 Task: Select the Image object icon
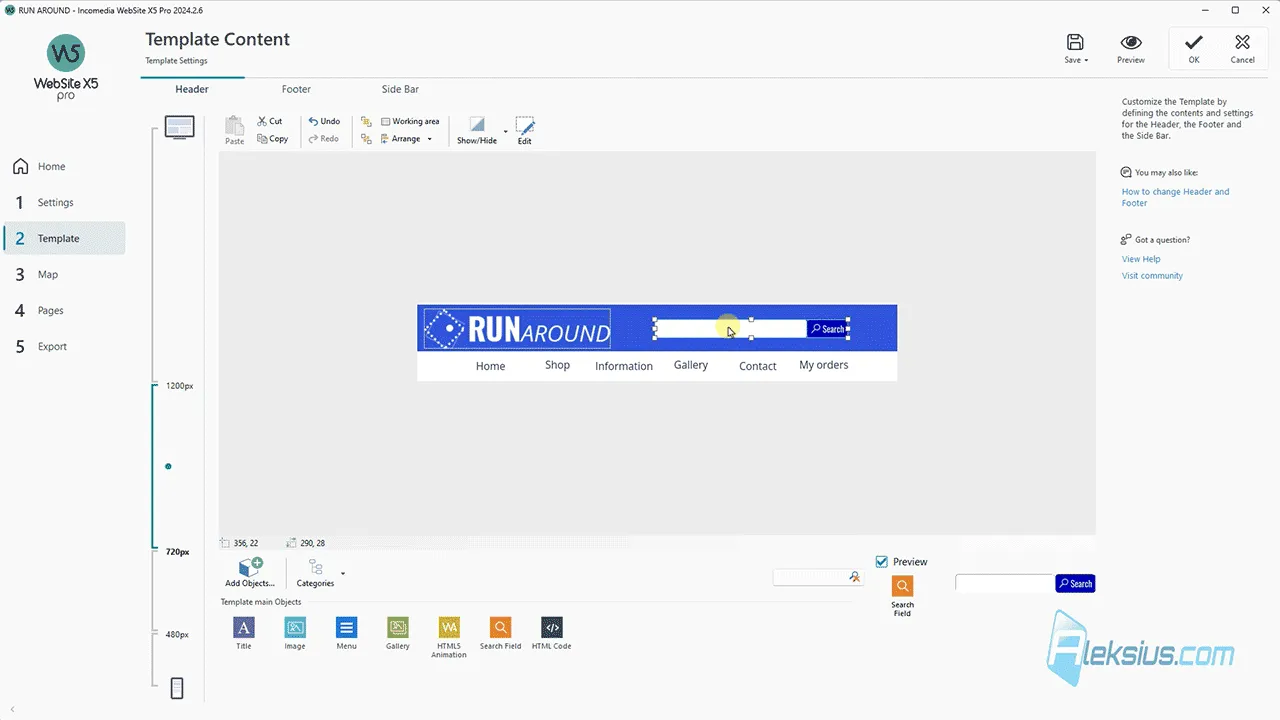(295, 627)
